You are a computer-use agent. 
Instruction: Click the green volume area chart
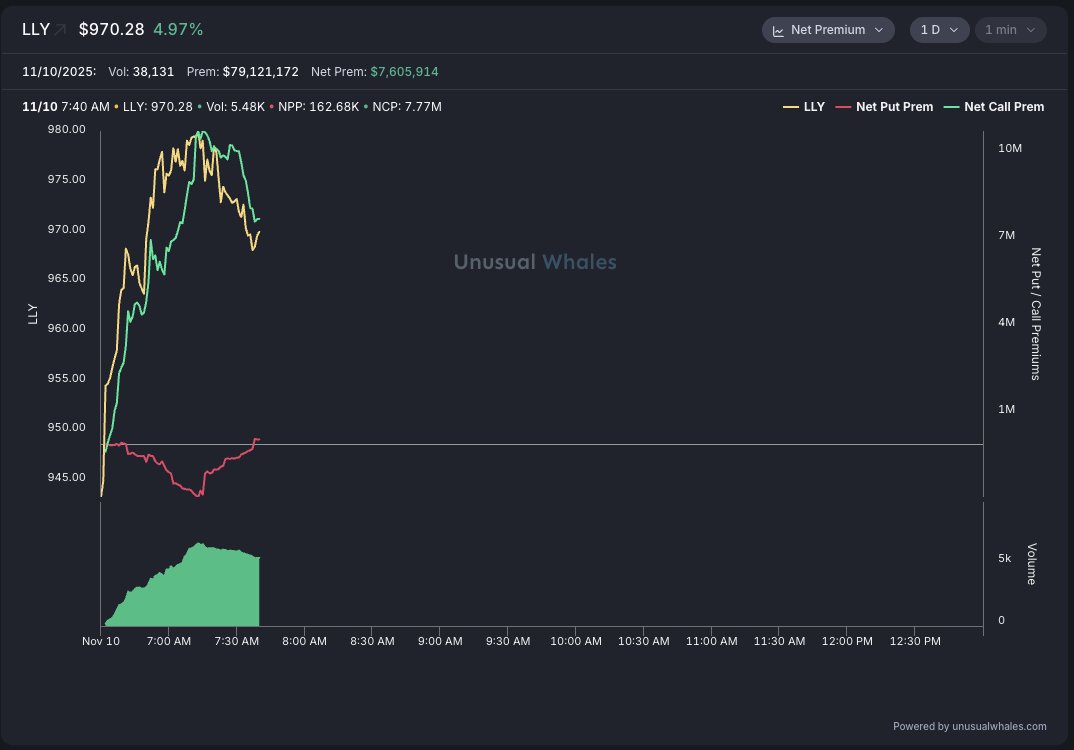pyautogui.click(x=200, y=590)
